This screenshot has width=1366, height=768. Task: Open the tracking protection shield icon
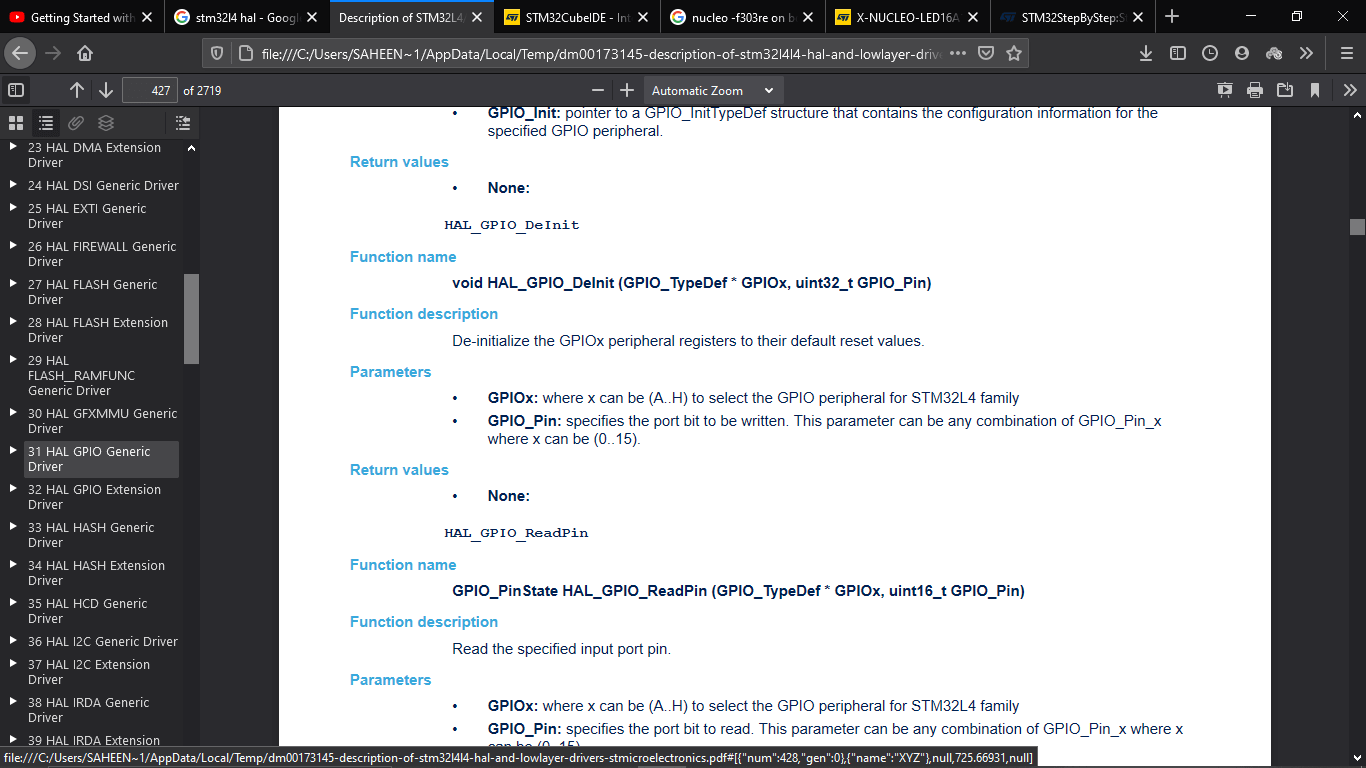(x=217, y=53)
